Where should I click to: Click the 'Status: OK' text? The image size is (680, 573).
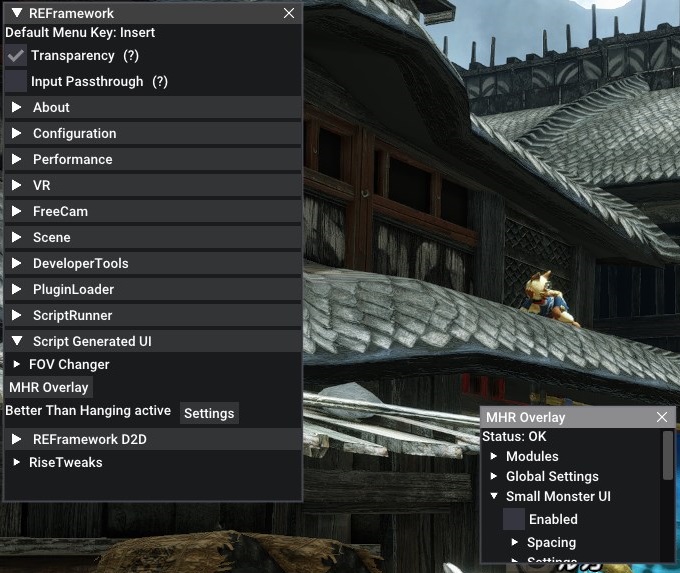pyautogui.click(x=514, y=436)
